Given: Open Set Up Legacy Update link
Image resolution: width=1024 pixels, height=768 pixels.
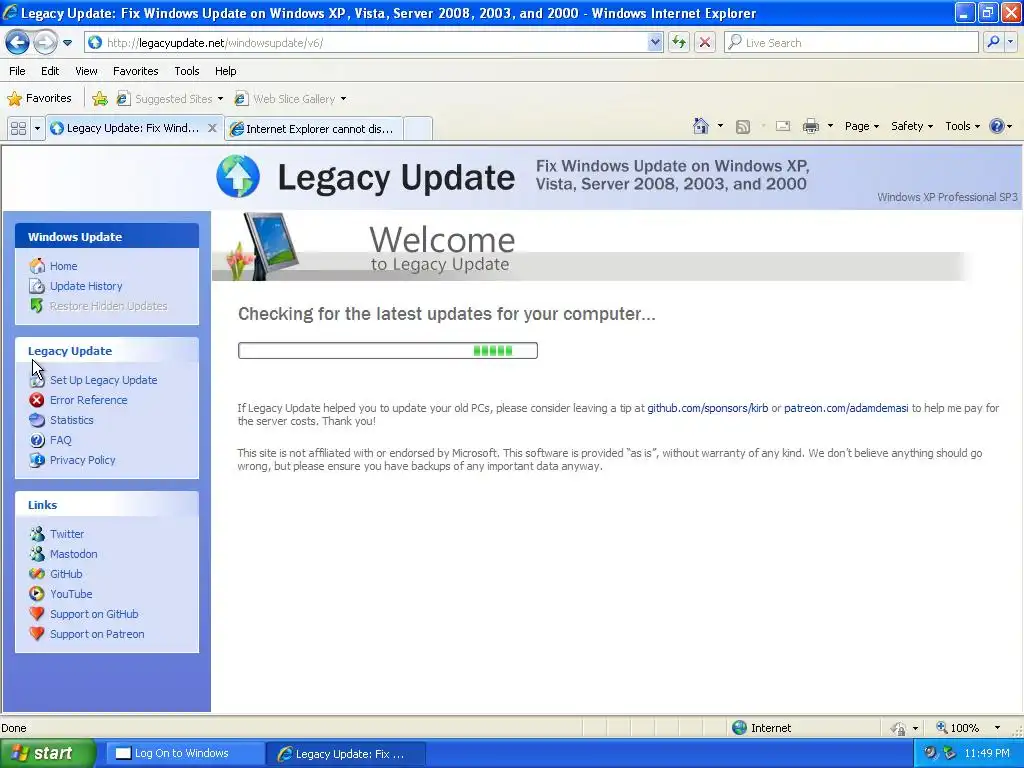Looking at the screenshot, I should coord(104,380).
